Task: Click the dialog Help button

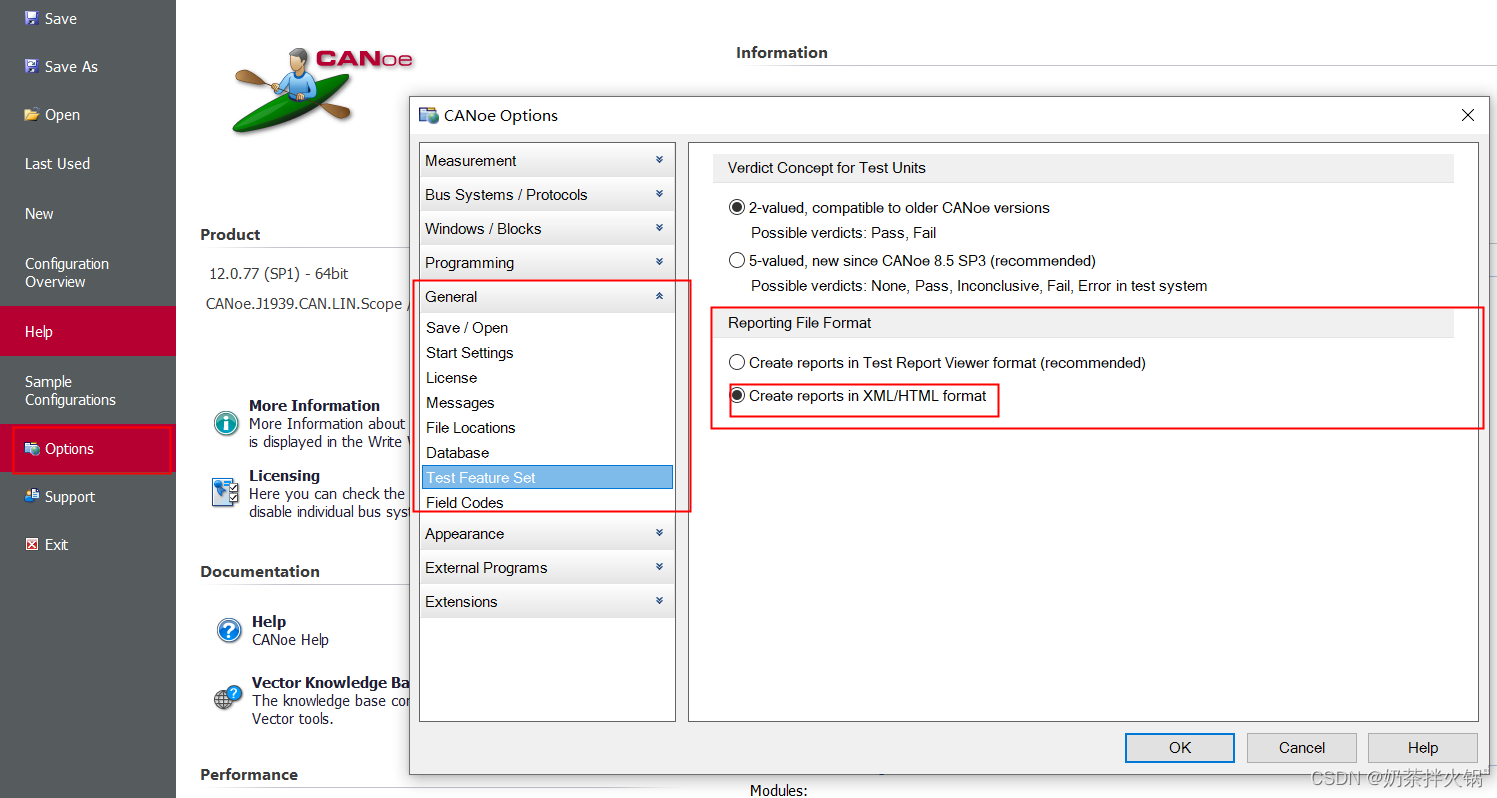Action: [1423, 748]
